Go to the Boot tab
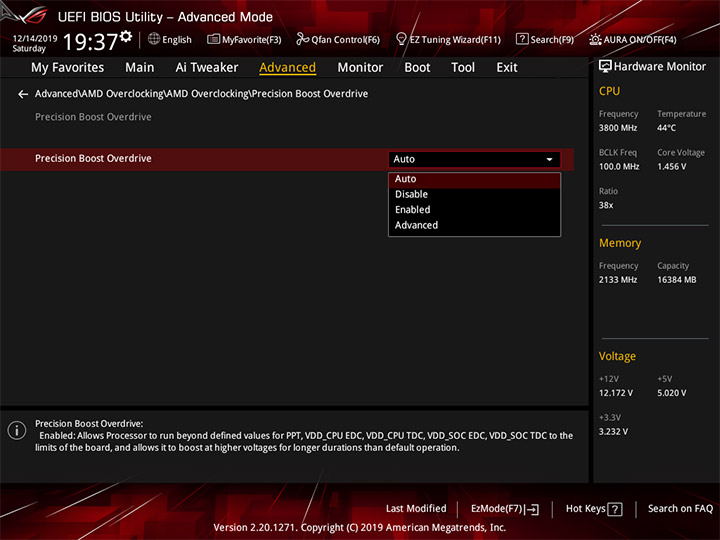 417,68
